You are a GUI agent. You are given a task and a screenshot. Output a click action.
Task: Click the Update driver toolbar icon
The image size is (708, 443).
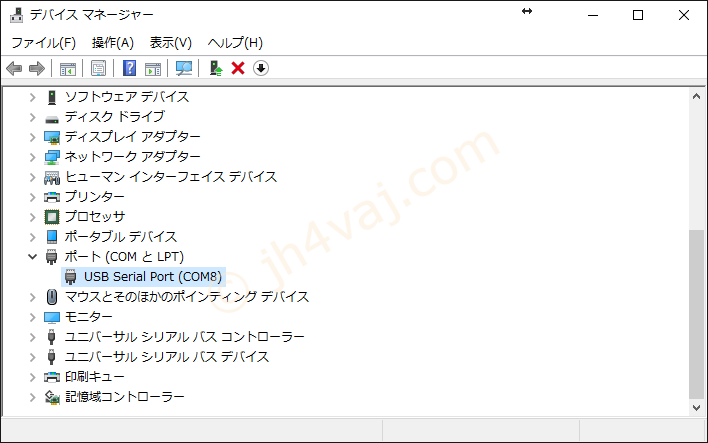click(216, 68)
